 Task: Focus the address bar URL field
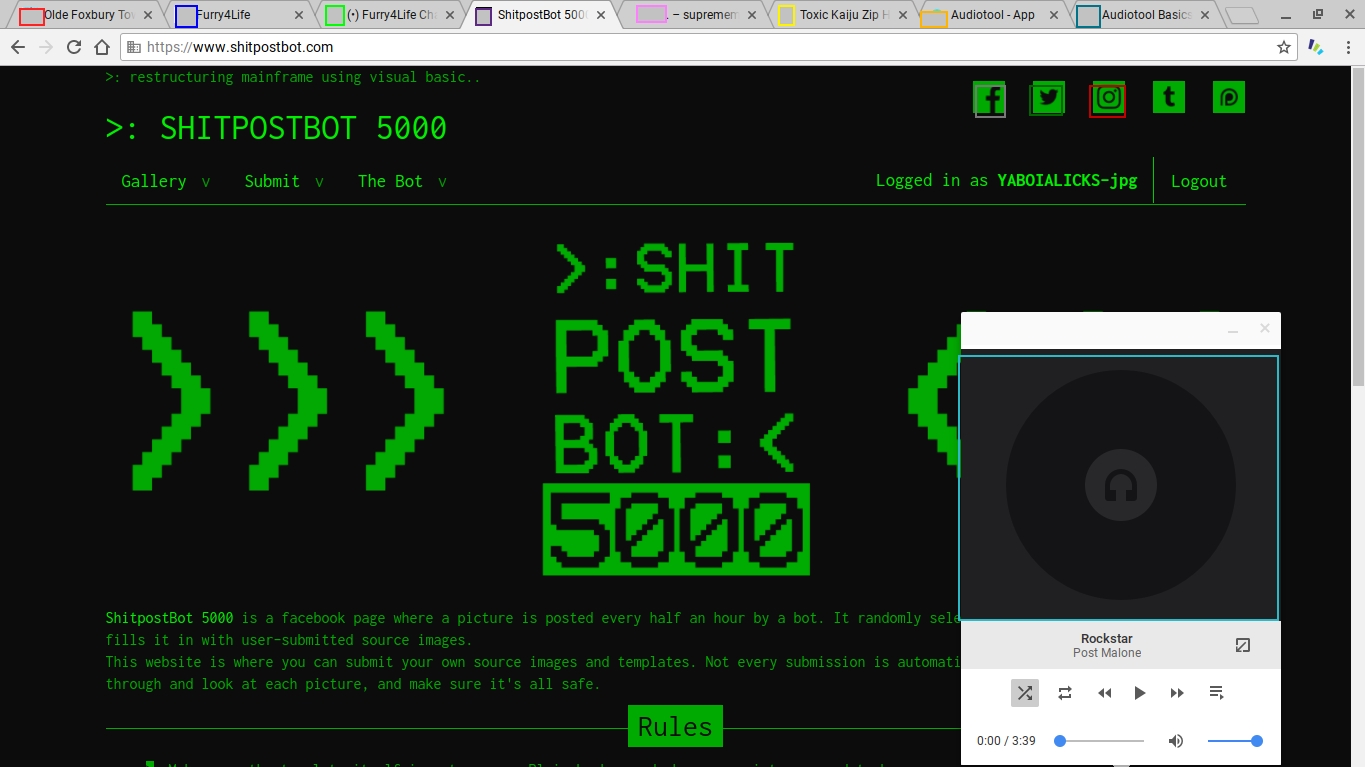700,47
